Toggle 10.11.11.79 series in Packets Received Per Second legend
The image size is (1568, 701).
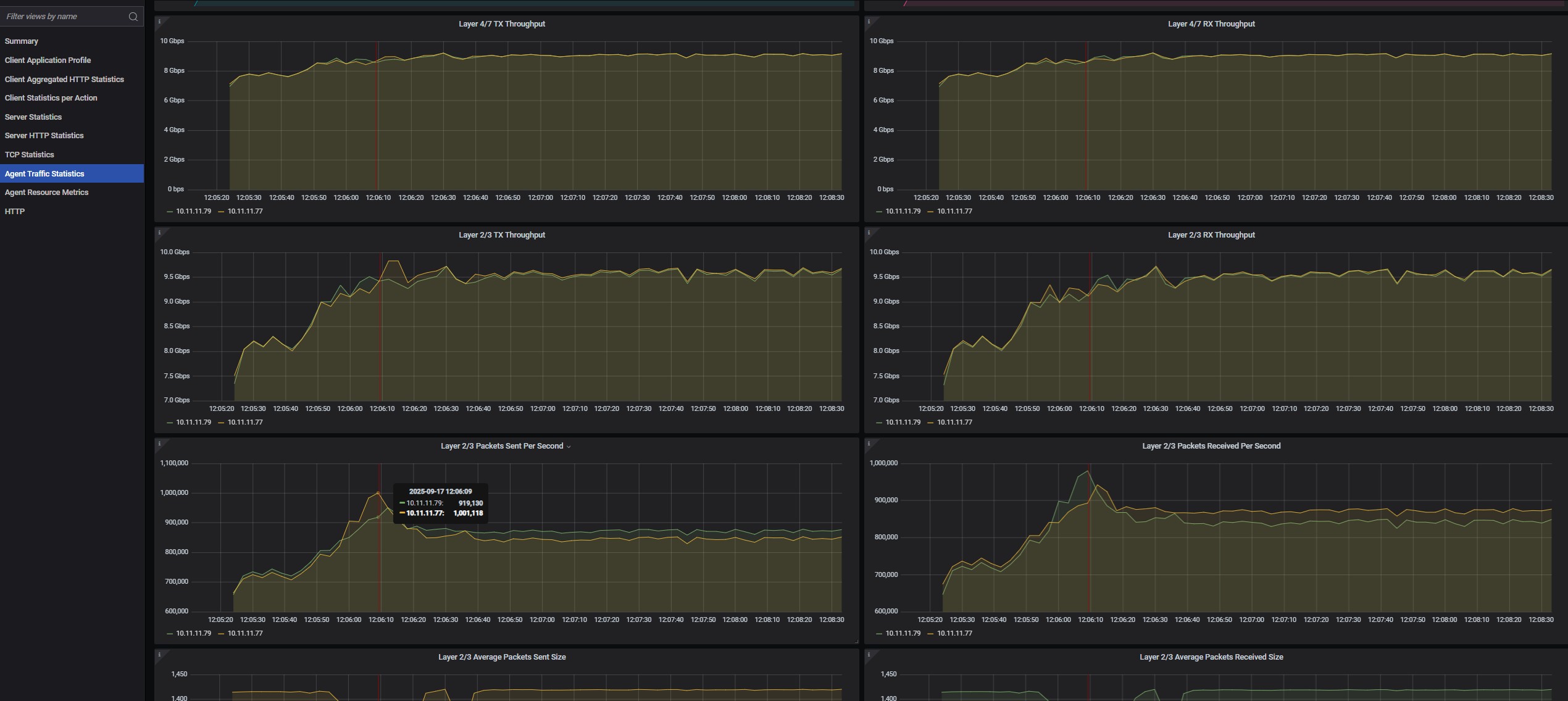tap(903, 633)
